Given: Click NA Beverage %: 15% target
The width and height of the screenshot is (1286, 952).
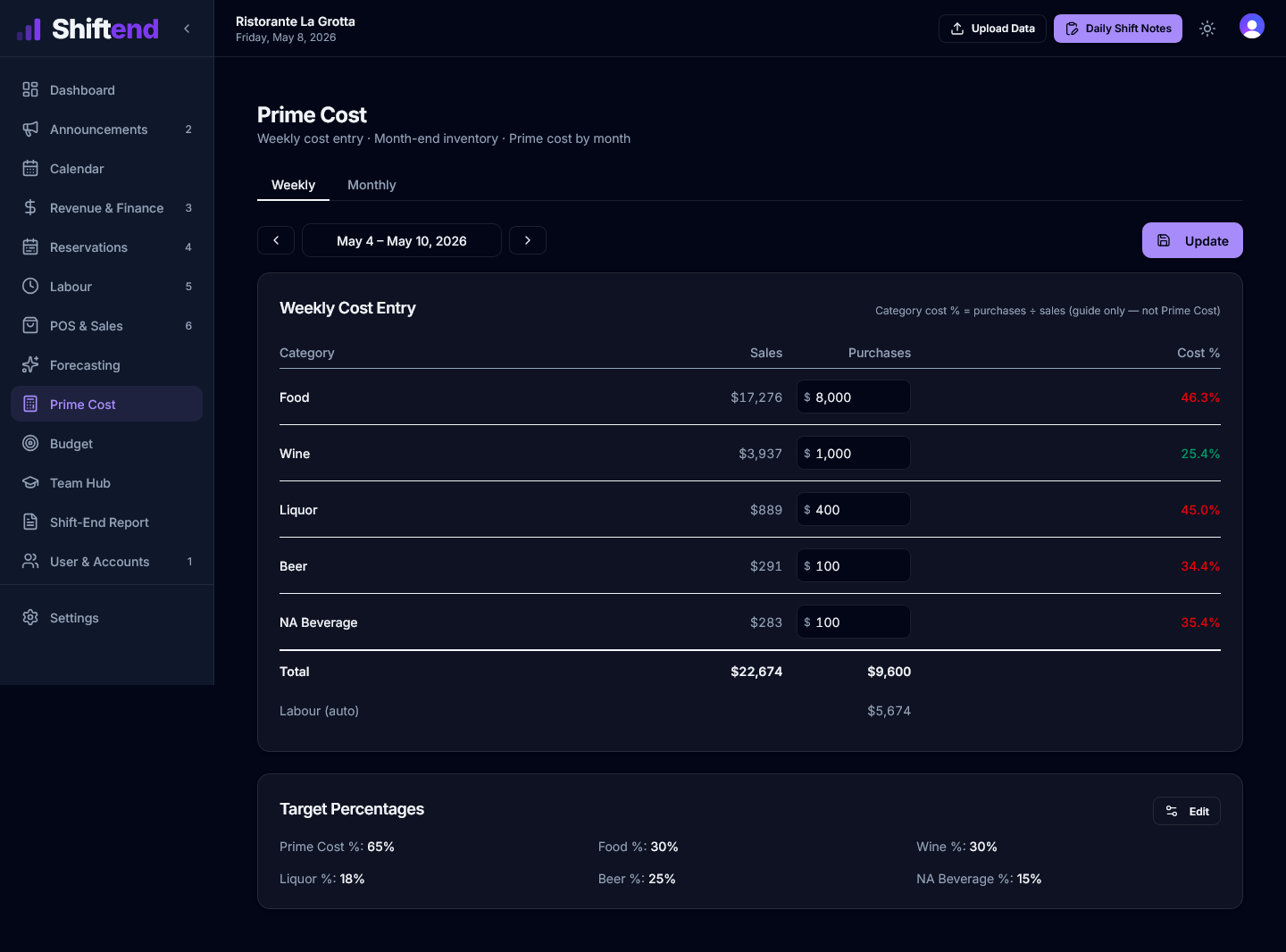Looking at the screenshot, I should pos(979,879).
